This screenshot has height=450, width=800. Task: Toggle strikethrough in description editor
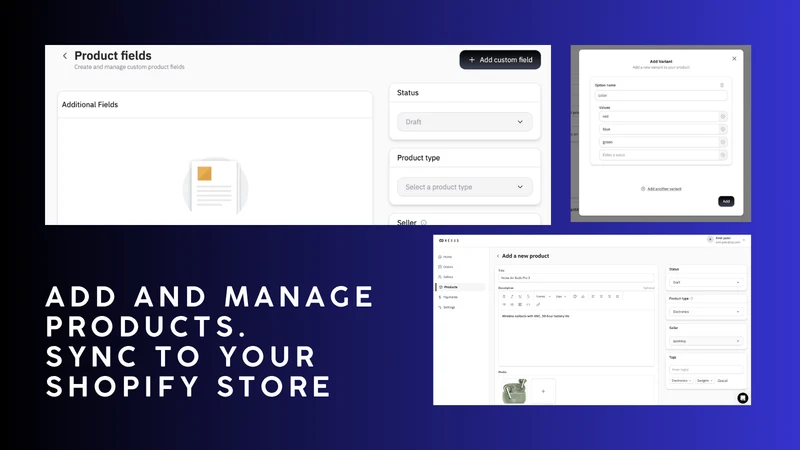coord(528,296)
